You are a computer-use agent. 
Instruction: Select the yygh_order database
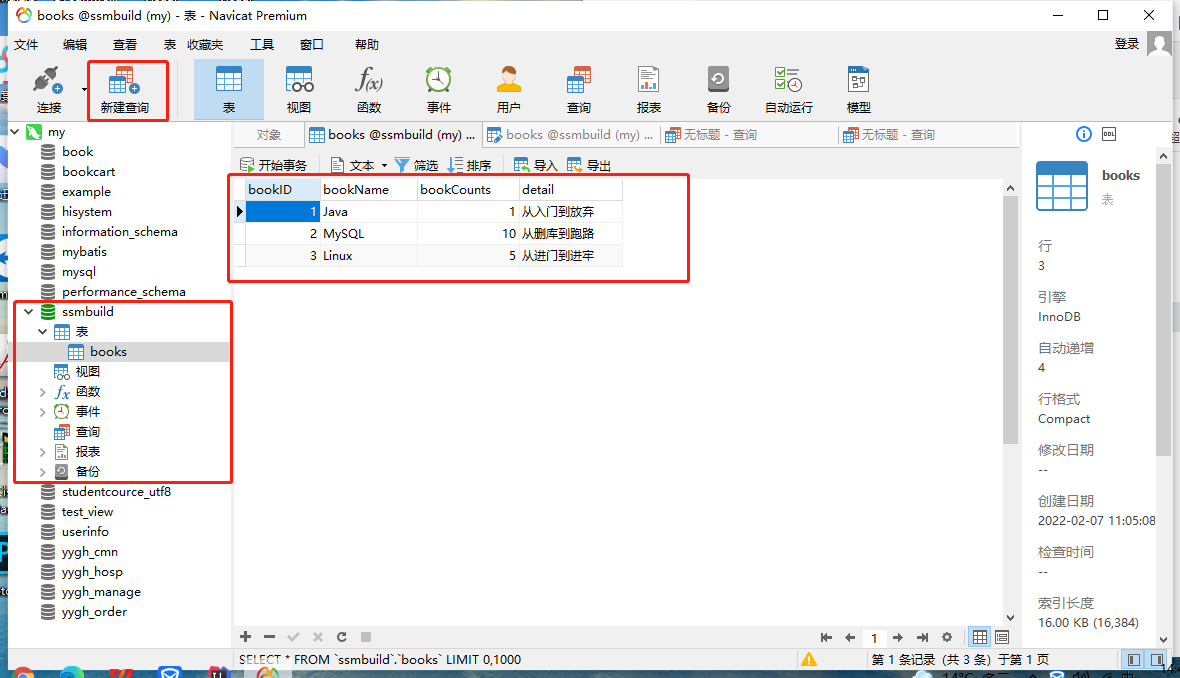click(x=94, y=612)
